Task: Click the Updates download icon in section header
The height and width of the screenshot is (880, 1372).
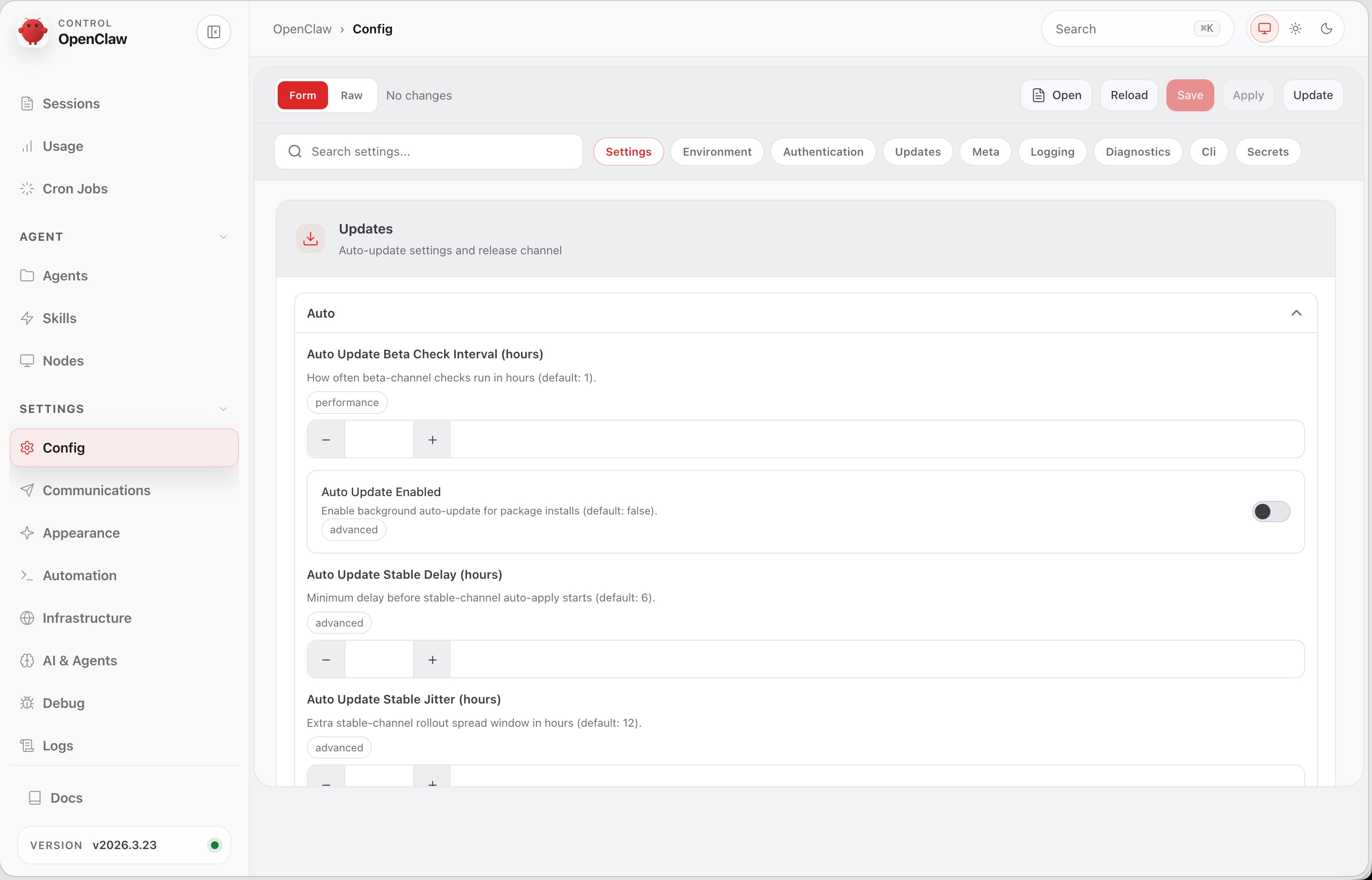Action: (x=311, y=238)
